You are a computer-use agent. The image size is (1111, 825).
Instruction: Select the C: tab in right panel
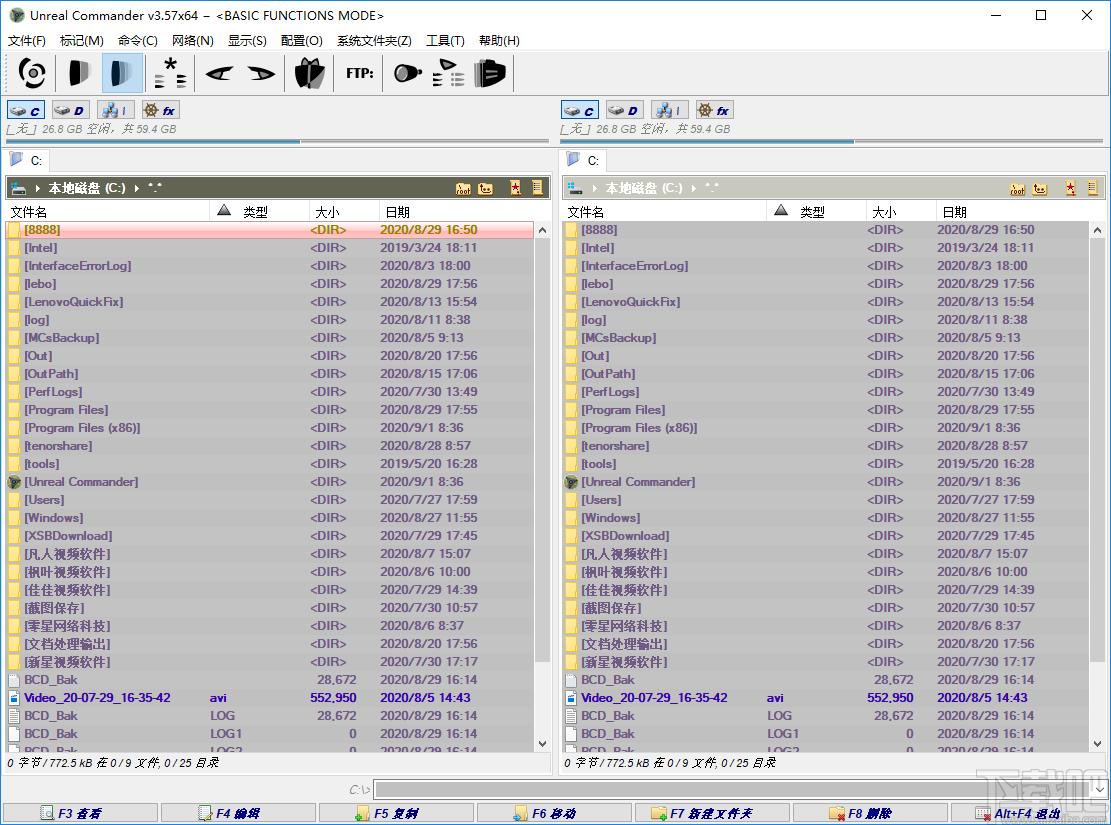click(x=584, y=160)
